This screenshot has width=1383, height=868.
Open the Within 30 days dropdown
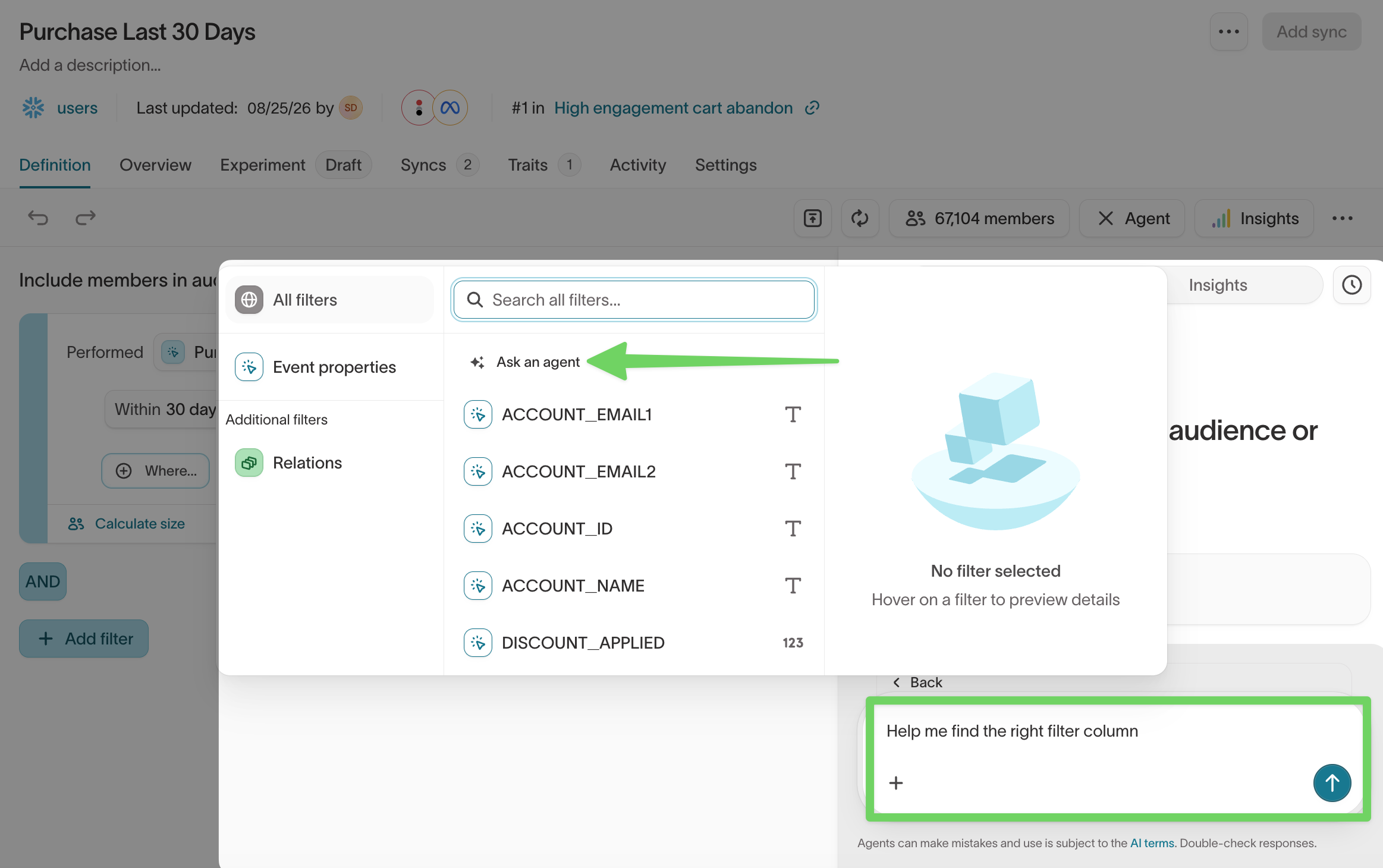point(162,409)
